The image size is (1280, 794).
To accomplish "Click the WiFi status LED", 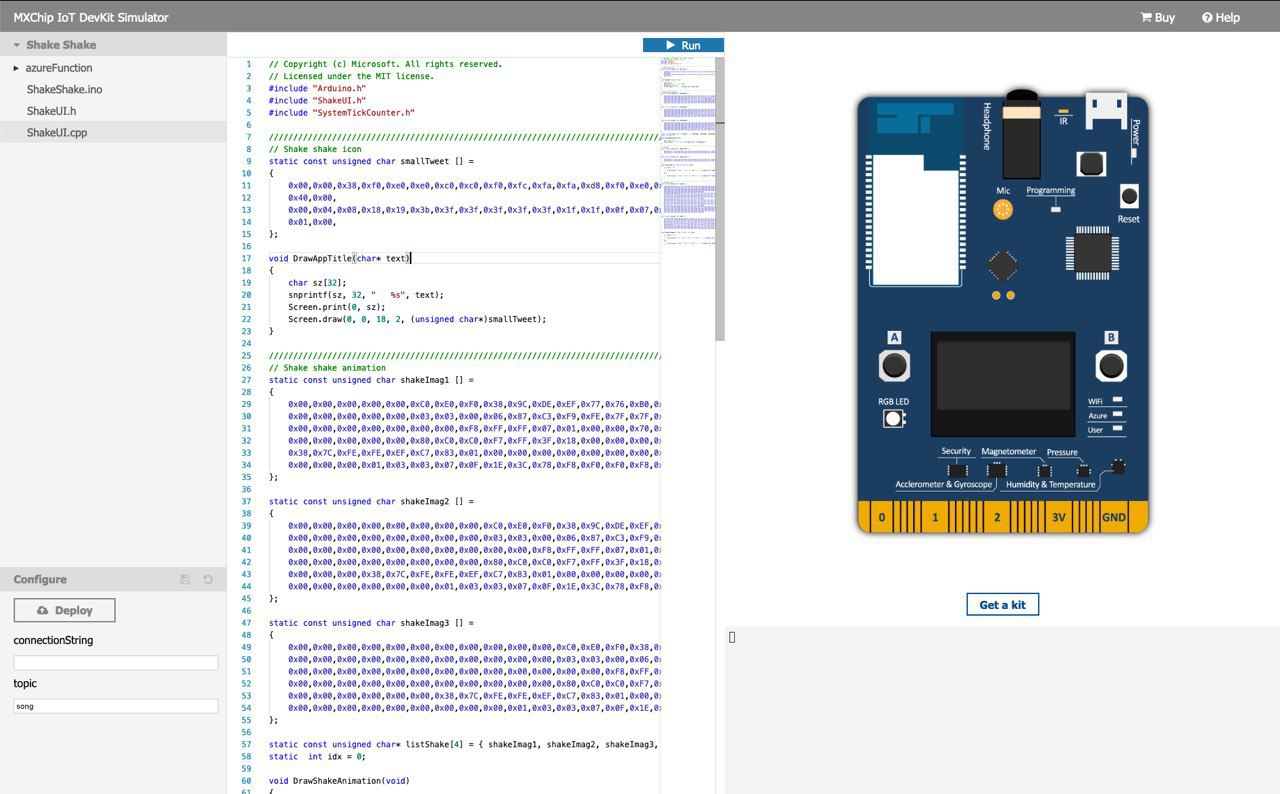I will point(1117,401).
